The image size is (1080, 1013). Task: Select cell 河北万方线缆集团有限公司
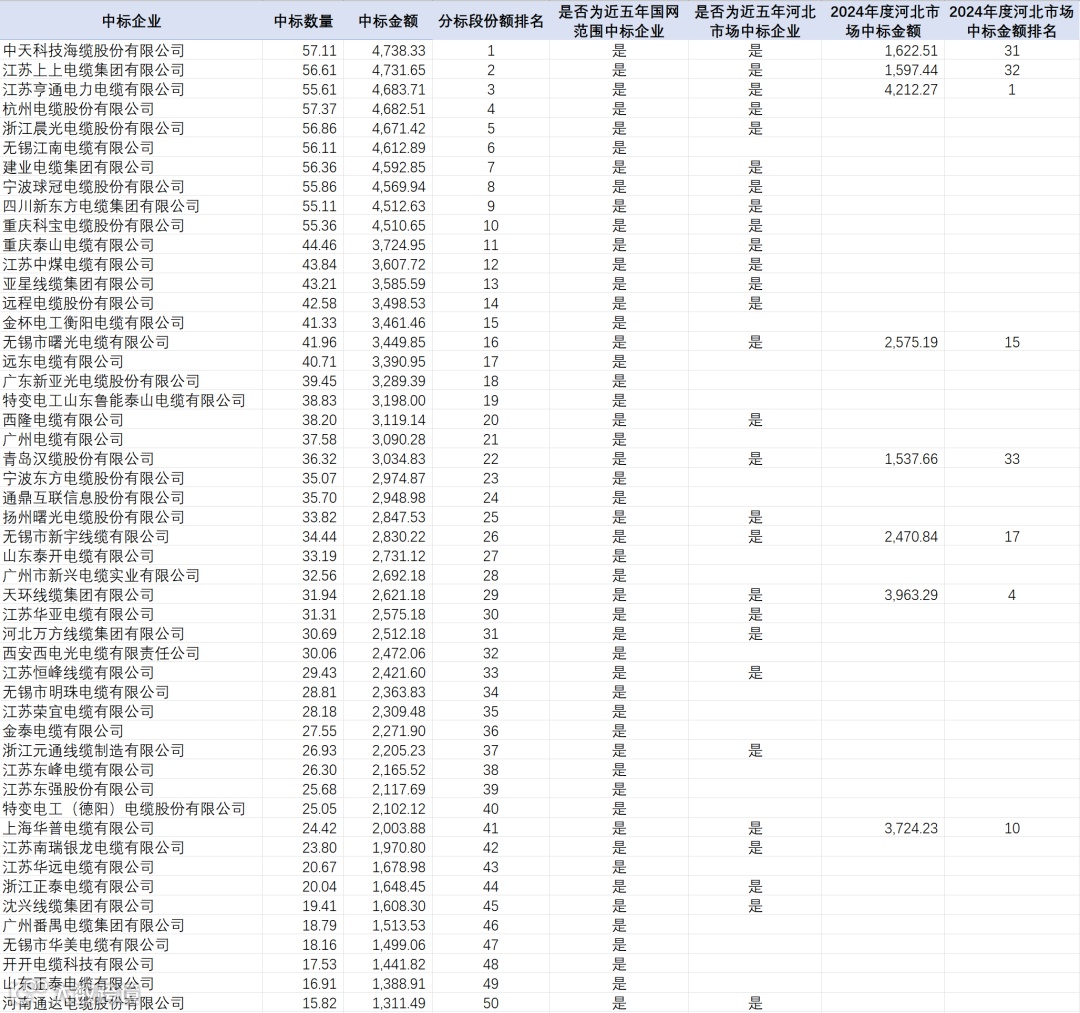coord(94,634)
